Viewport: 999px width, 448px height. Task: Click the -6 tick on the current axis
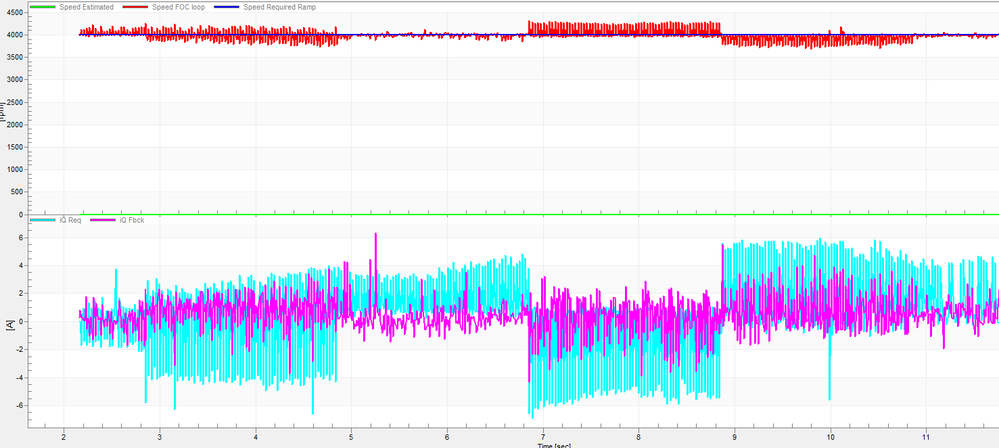pyautogui.click(x=21, y=405)
